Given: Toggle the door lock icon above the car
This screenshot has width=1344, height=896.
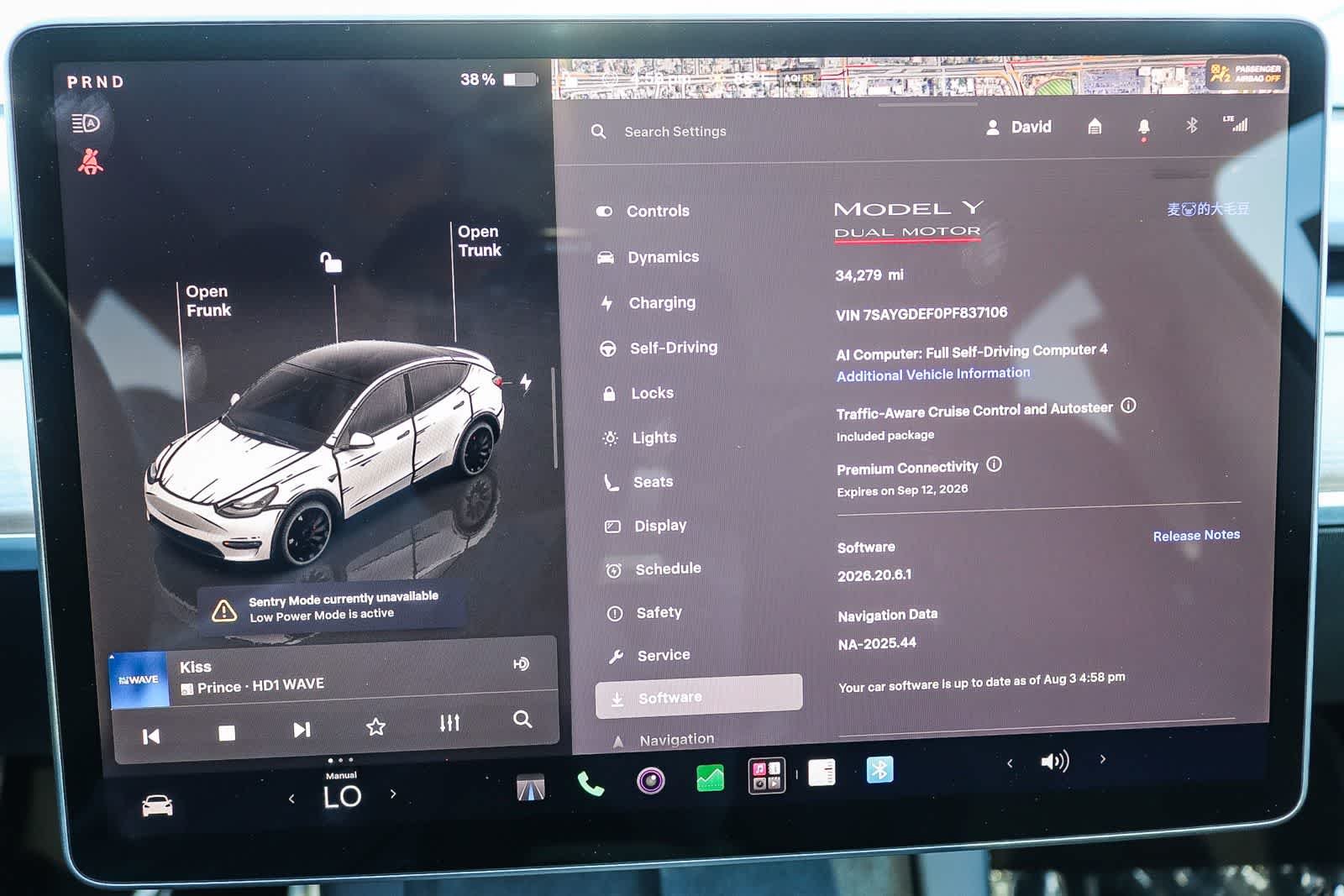Looking at the screenshot, I should coord(331,262).
